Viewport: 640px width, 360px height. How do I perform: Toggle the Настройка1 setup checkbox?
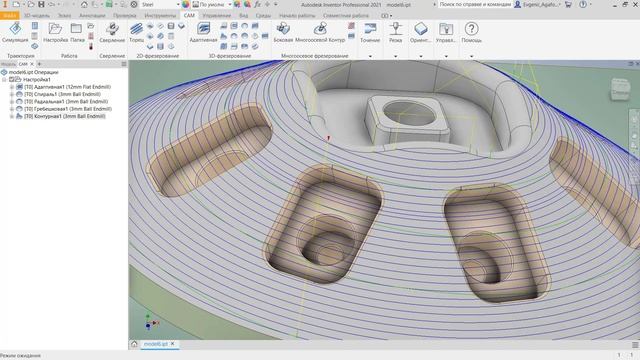click(12, 80)
